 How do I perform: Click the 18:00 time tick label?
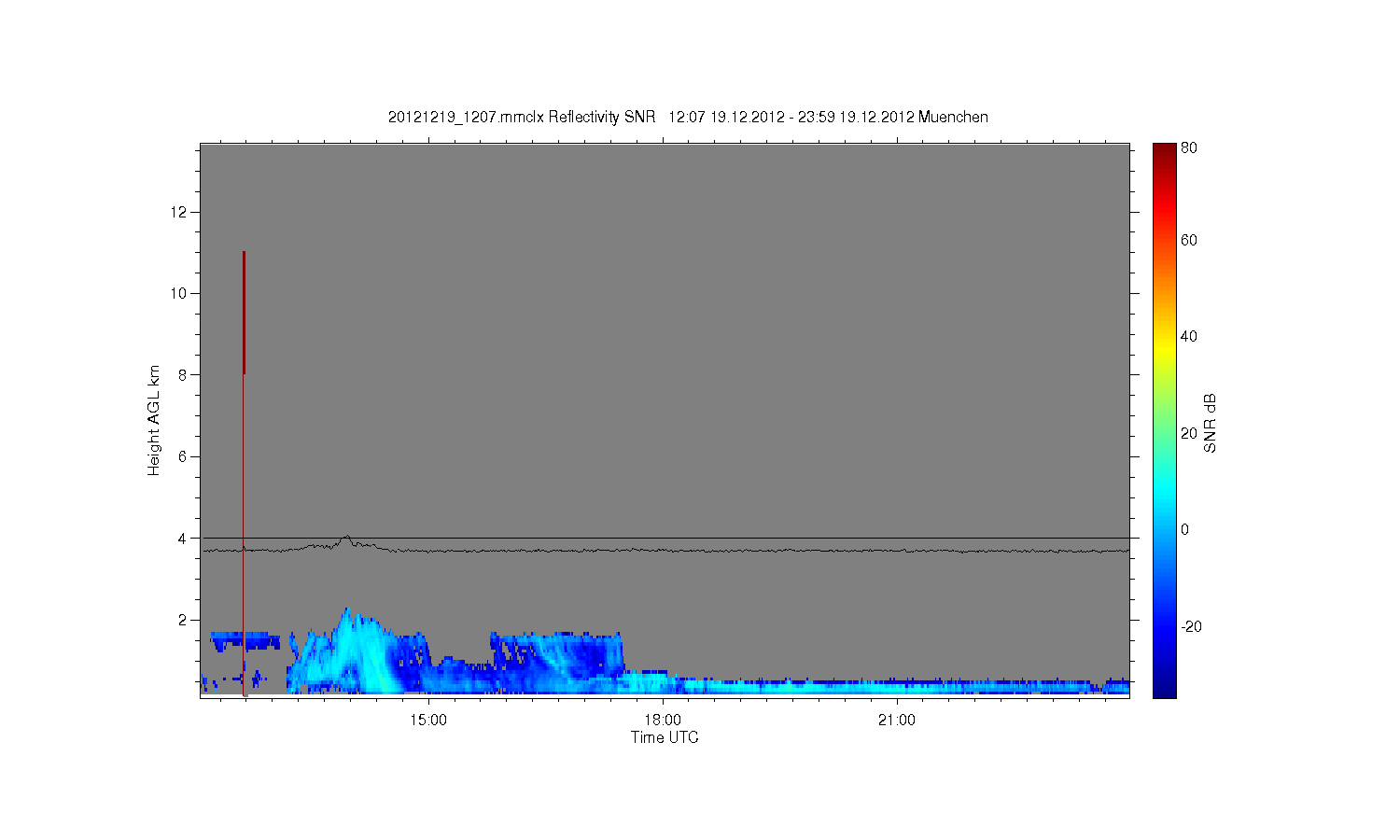pos(663,720)
